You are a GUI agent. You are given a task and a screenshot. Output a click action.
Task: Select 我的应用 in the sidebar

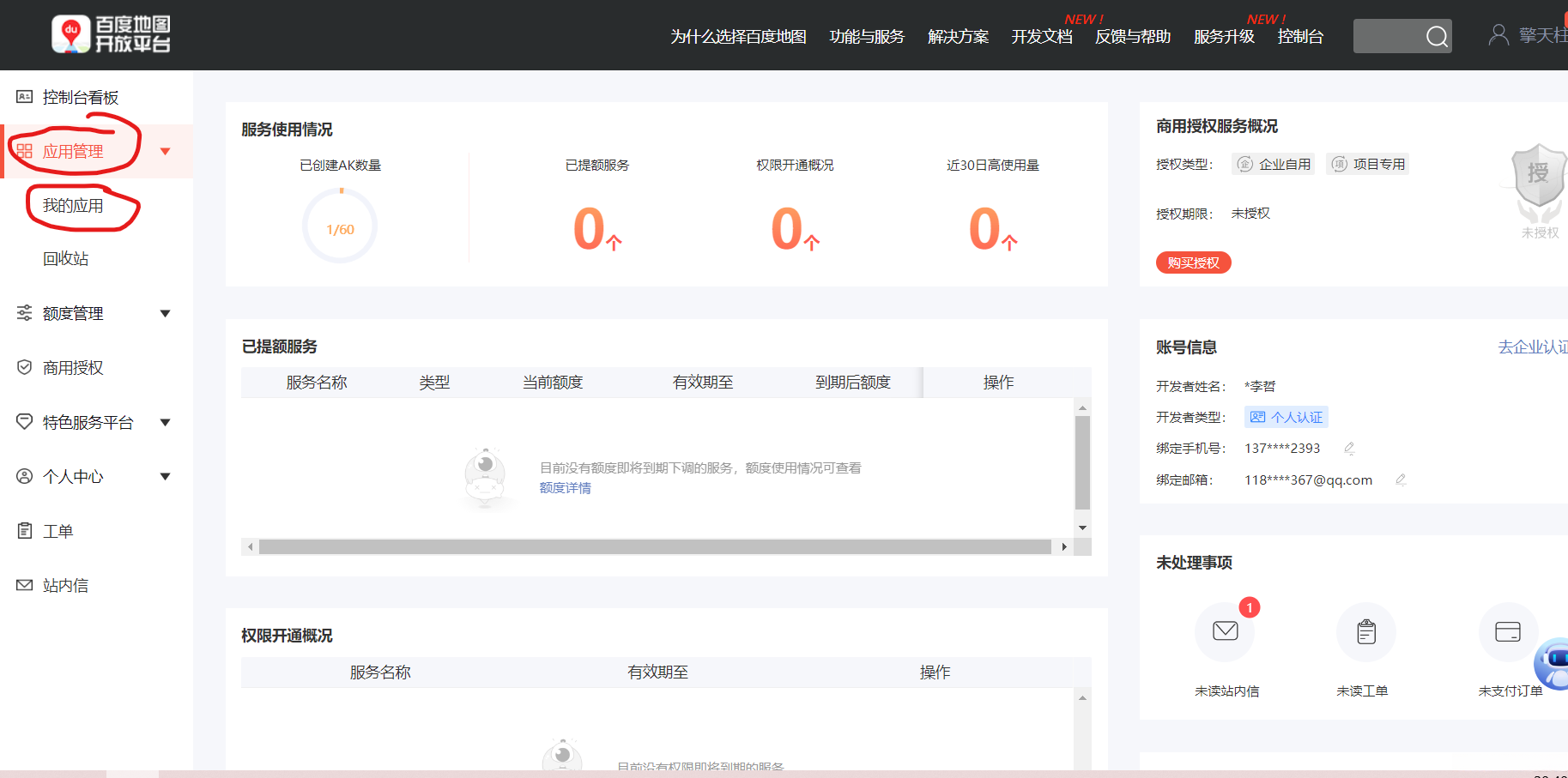[73, 206]
